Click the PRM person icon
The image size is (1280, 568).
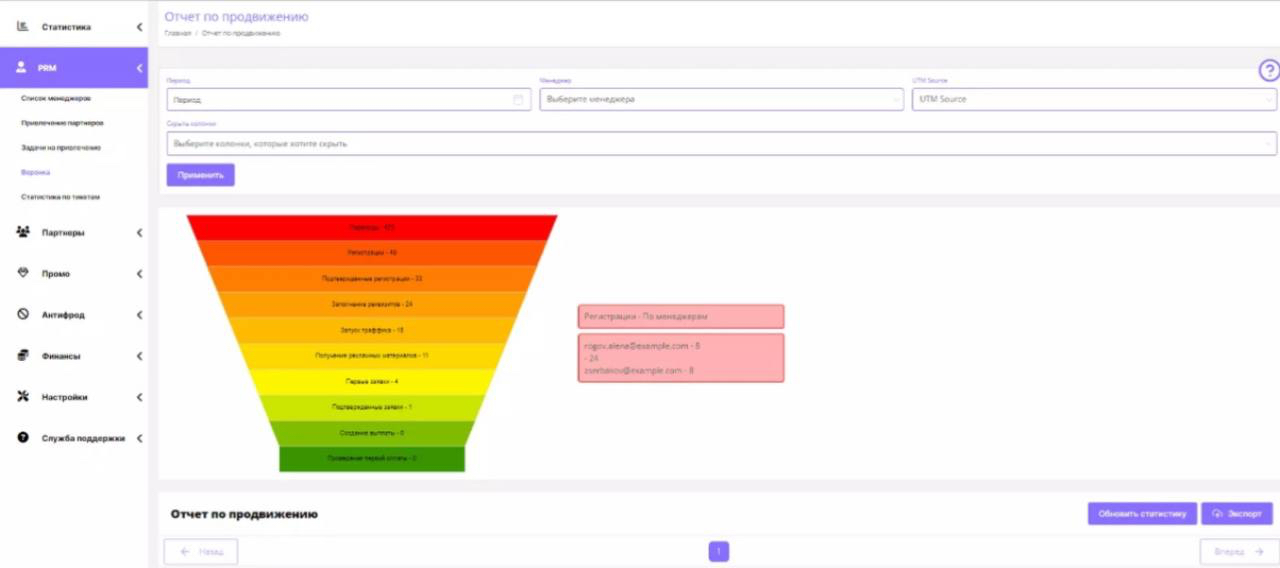[x=22, y=68]
